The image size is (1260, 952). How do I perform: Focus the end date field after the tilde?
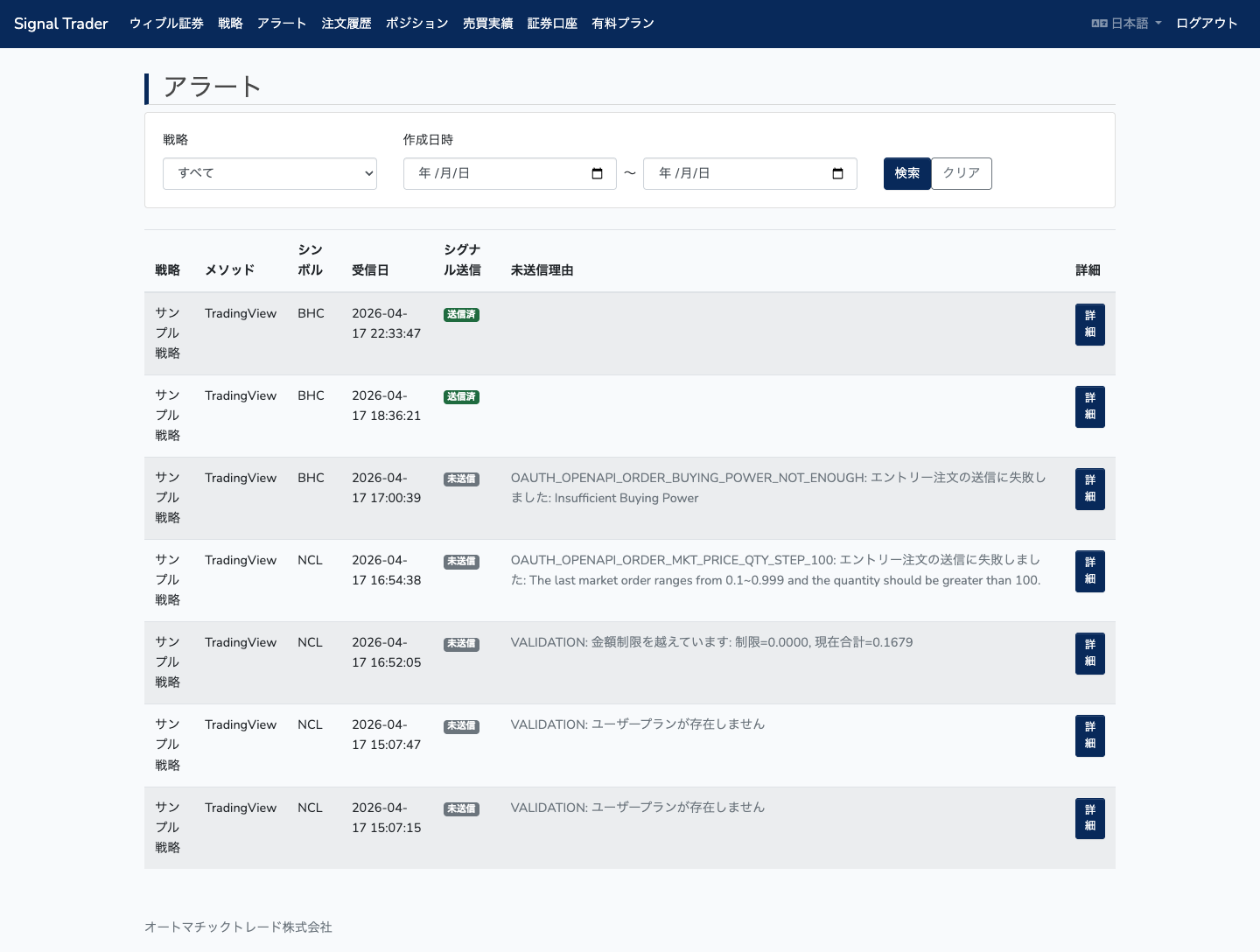[750, 173]
